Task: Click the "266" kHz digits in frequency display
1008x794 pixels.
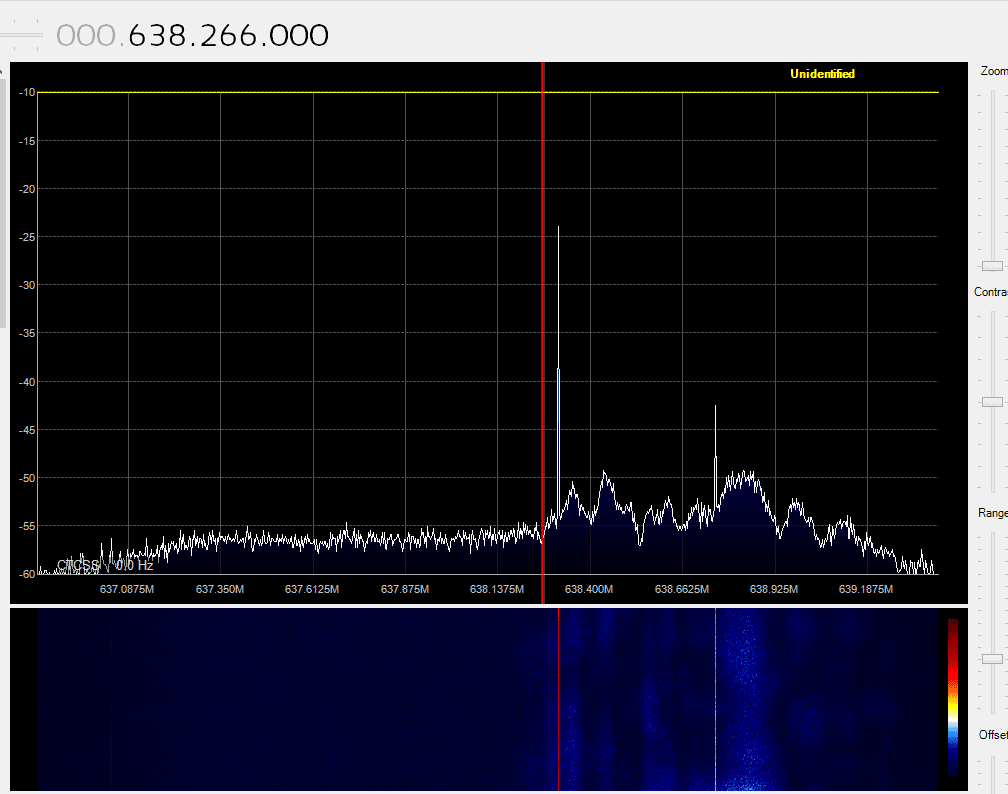Action: (228, 36)
